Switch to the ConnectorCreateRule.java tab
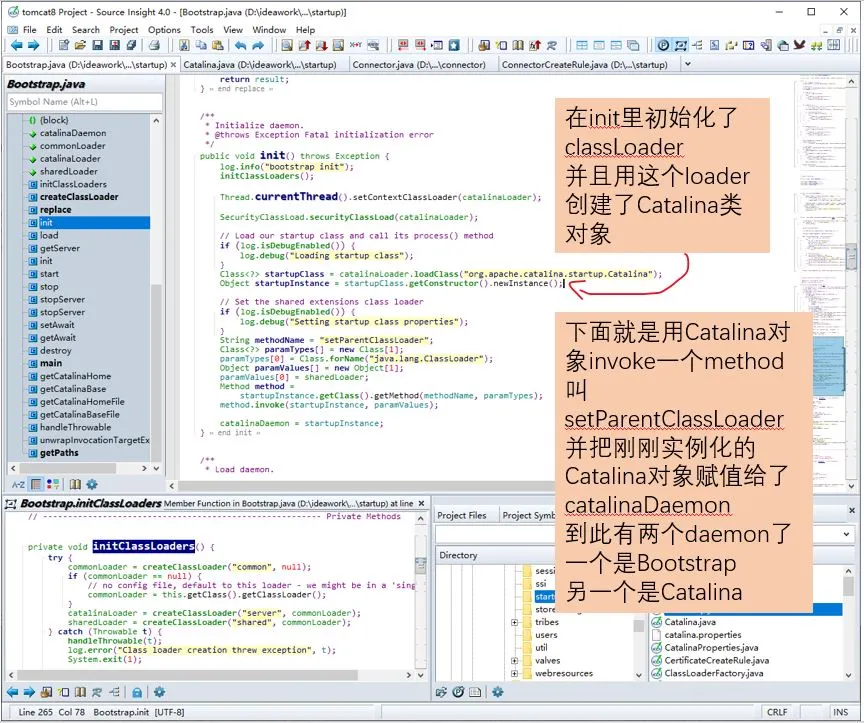Image resolution: width=864 pixels, height=723 pixels. click(585, 64)
